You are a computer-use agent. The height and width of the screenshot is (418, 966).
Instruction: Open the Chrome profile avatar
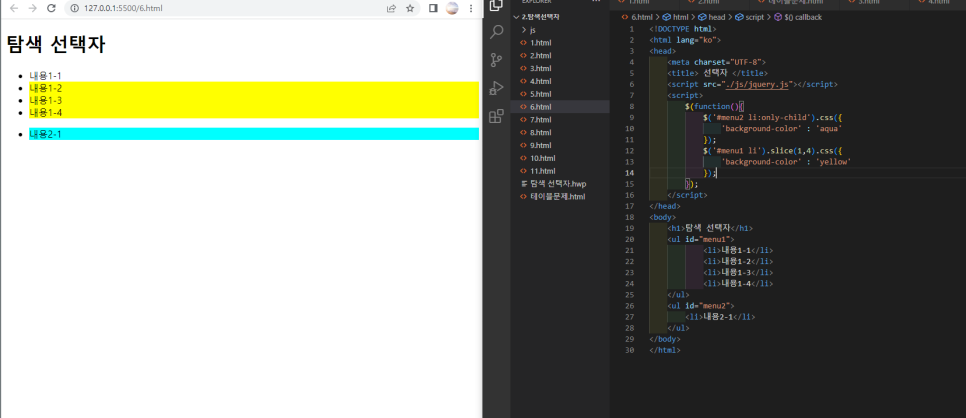click(x=452, y=9)
